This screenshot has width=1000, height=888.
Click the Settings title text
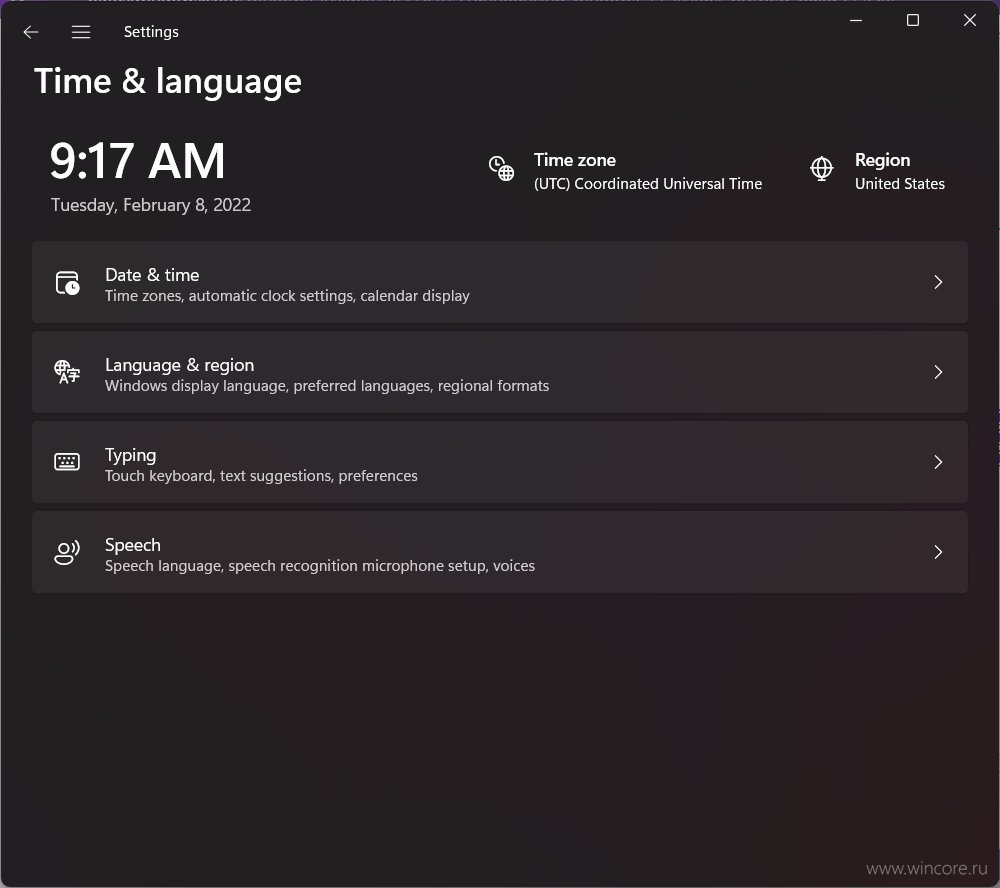pos(151,32)
